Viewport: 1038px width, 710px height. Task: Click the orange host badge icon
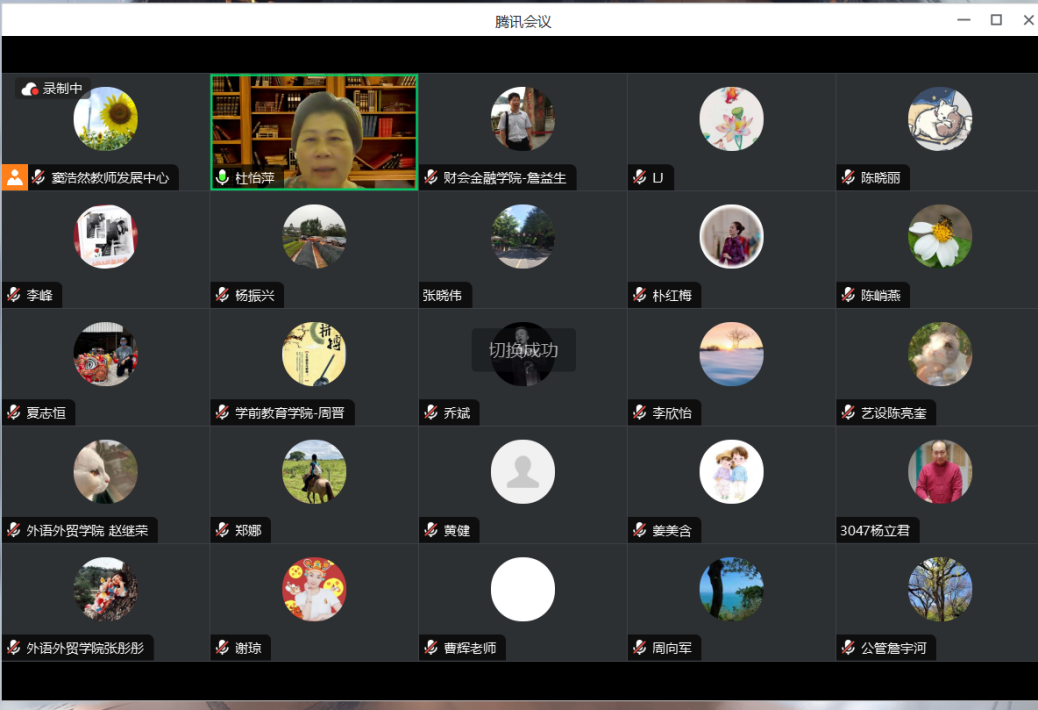[15, 177]
